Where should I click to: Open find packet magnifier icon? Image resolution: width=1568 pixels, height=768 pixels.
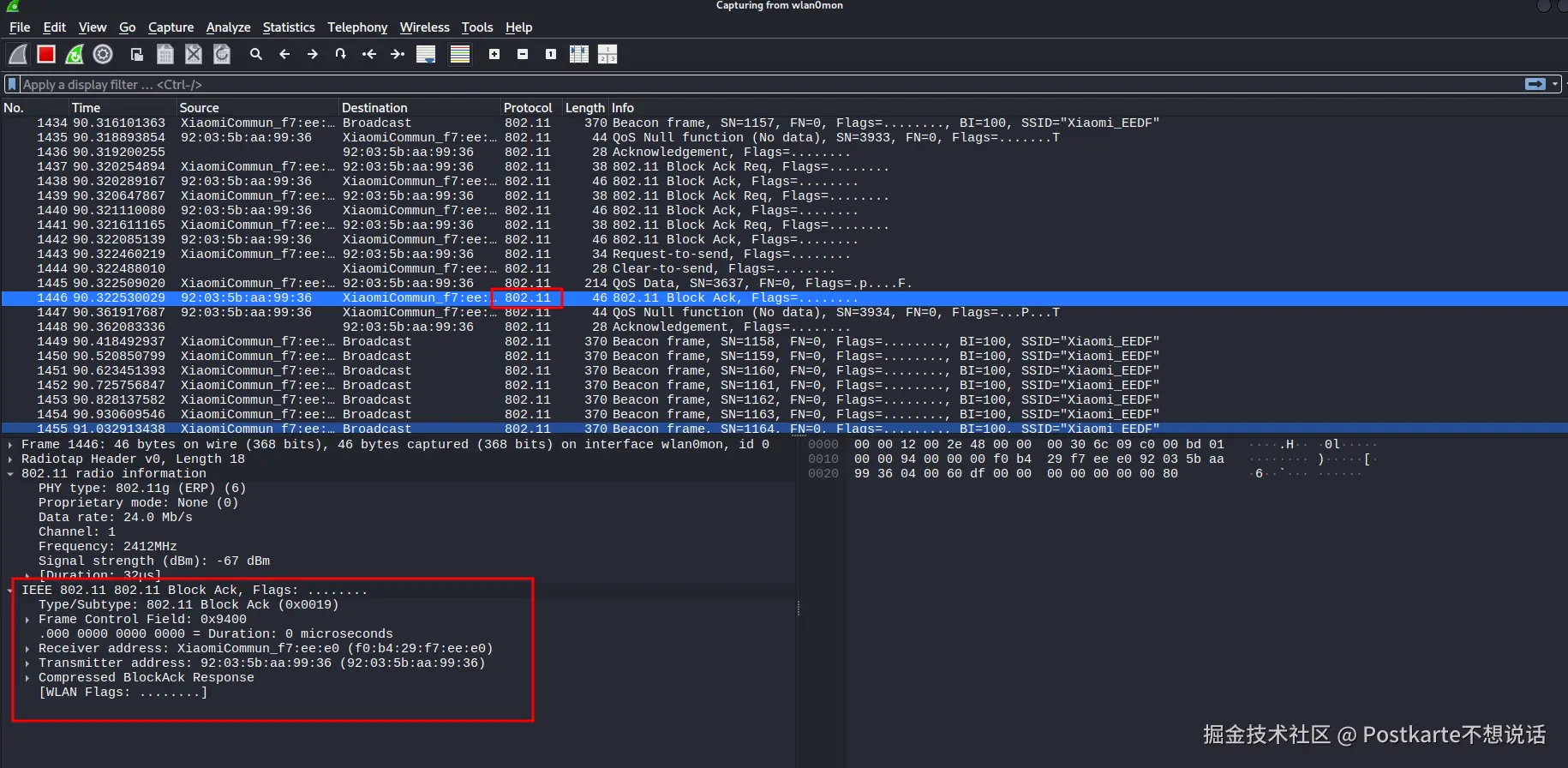pyautogui.click(x=255, y=54)
